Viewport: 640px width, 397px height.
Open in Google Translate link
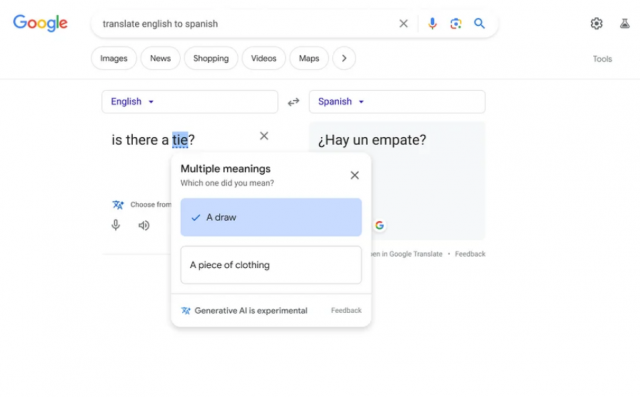pyautogui.click(x=407, y=254)
